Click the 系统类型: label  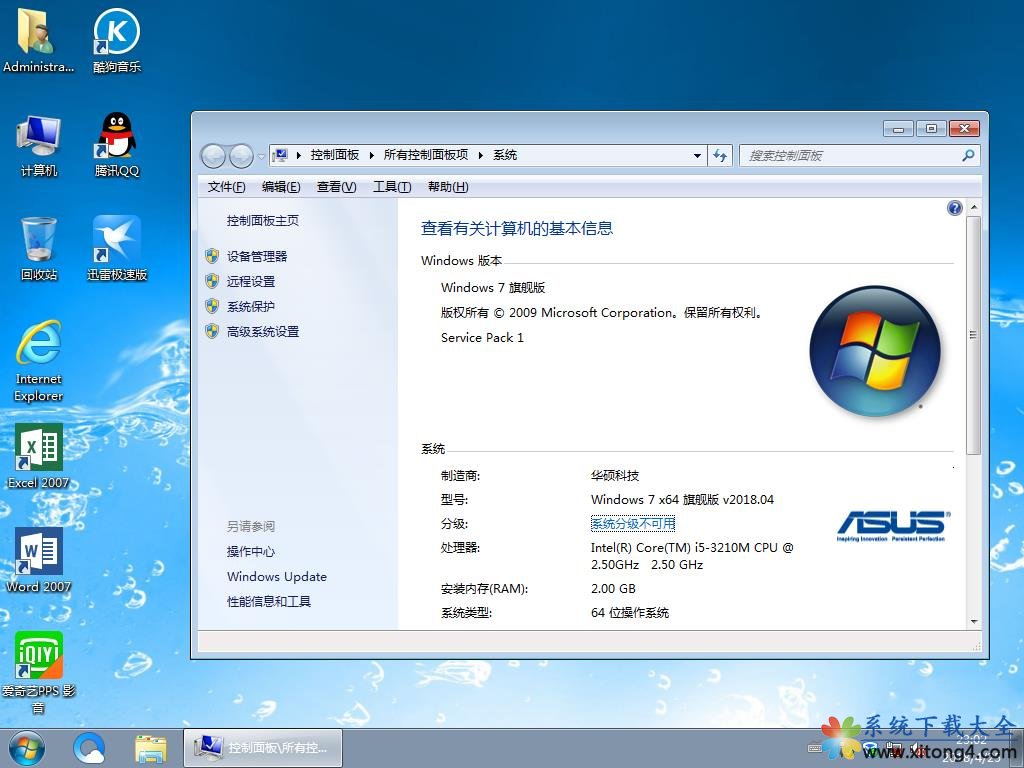click(466, 613)
